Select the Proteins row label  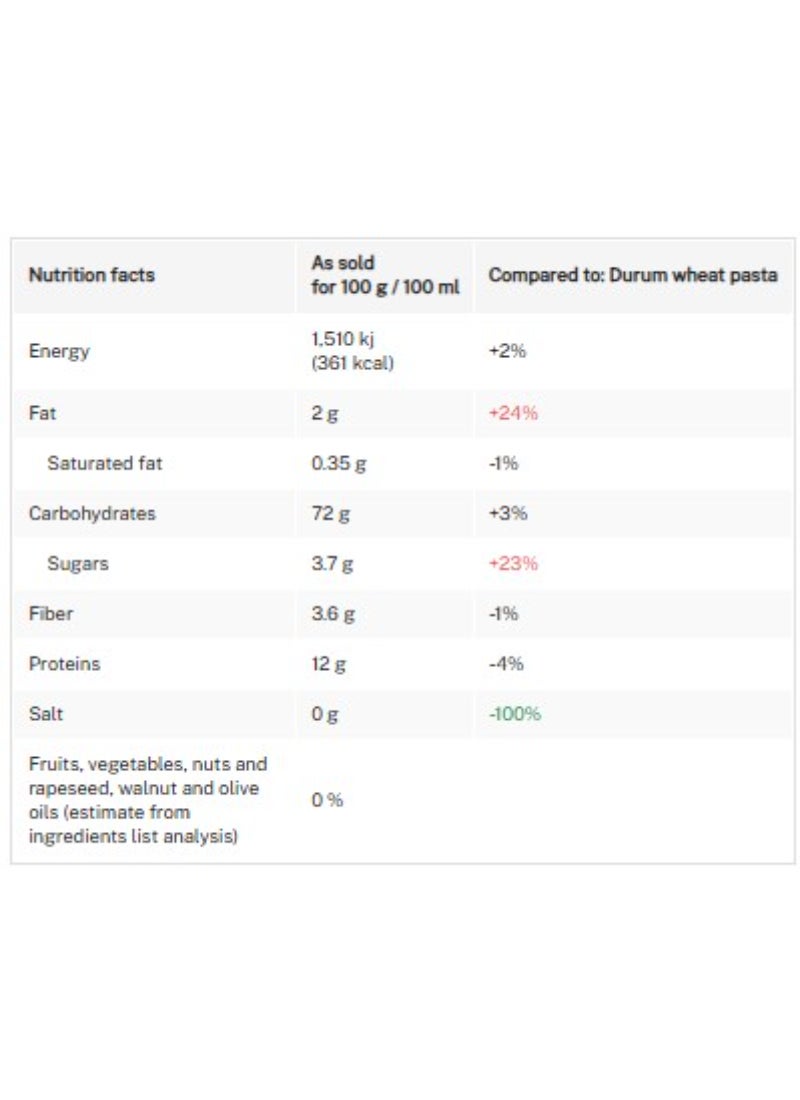click(x=65, y=663)
